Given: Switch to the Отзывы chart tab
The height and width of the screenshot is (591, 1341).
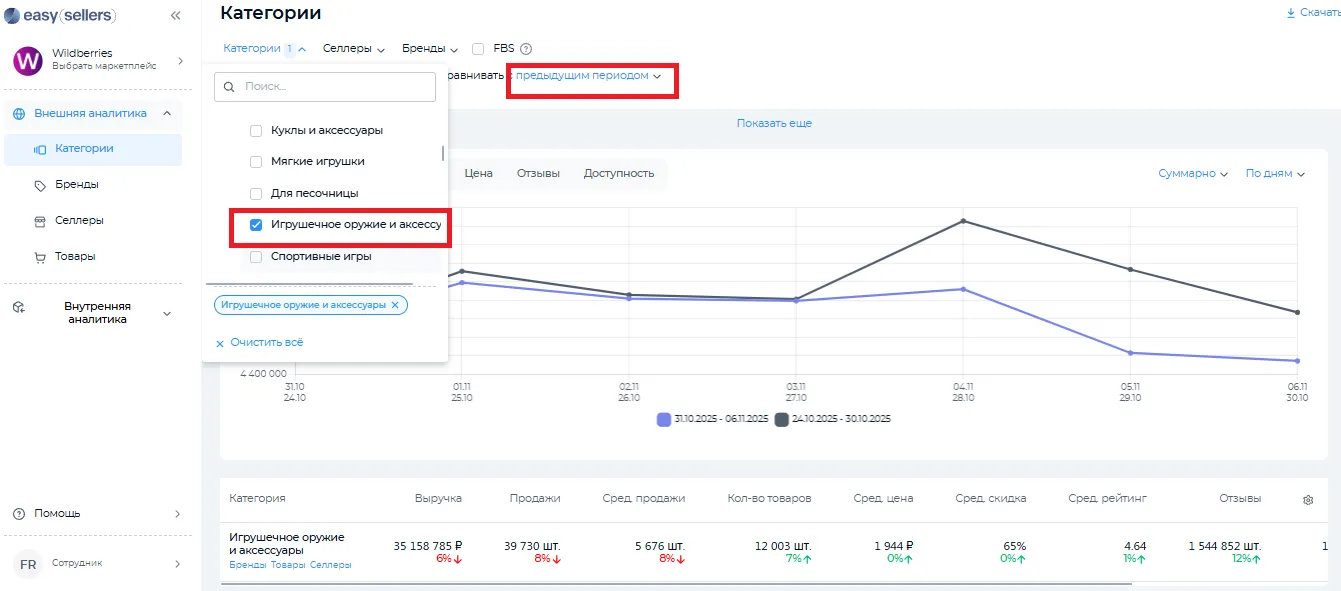Looking at the screenshot, I should [538, 174].
